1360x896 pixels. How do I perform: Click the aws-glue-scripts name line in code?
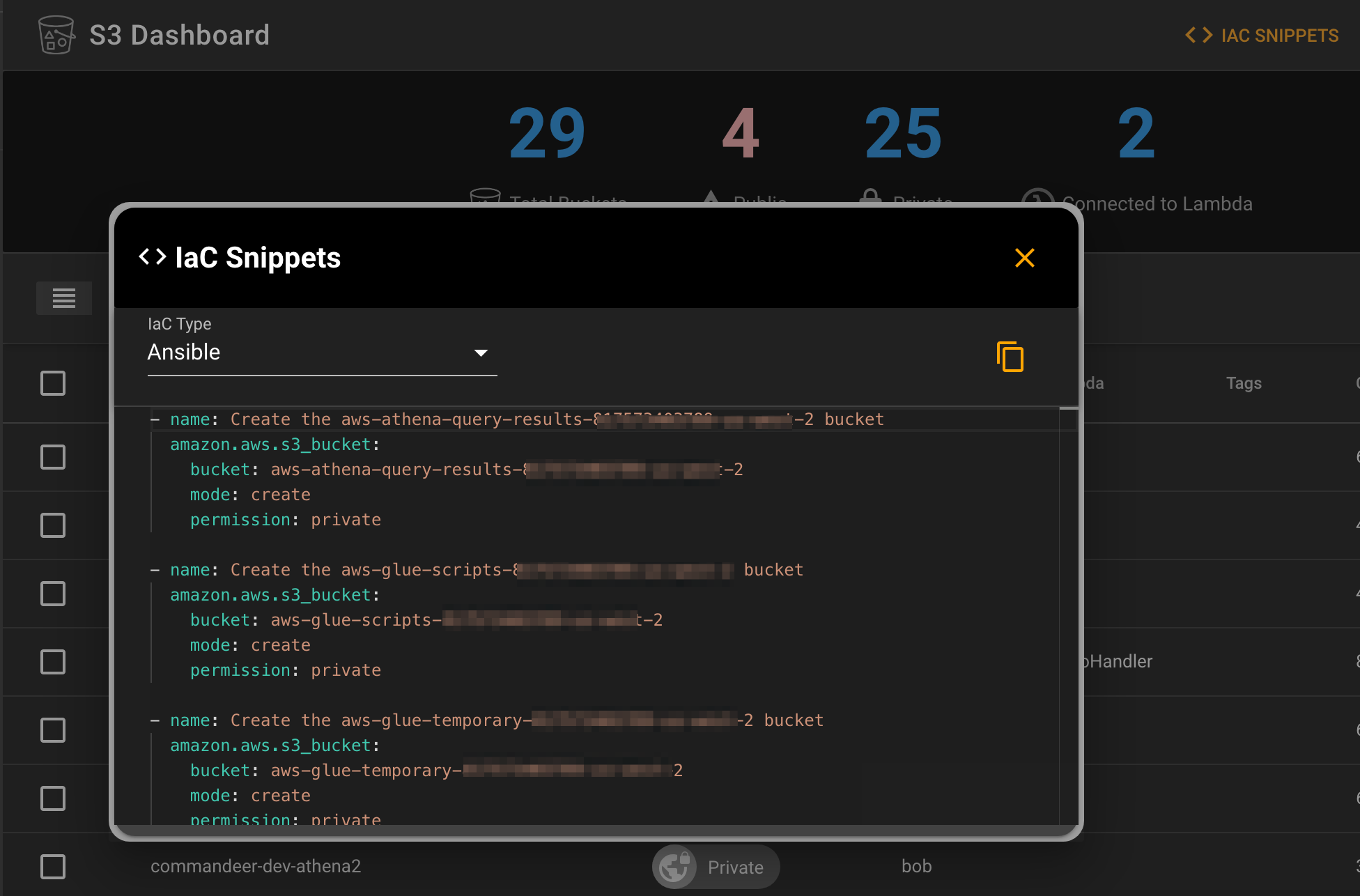tap(477, 570)
